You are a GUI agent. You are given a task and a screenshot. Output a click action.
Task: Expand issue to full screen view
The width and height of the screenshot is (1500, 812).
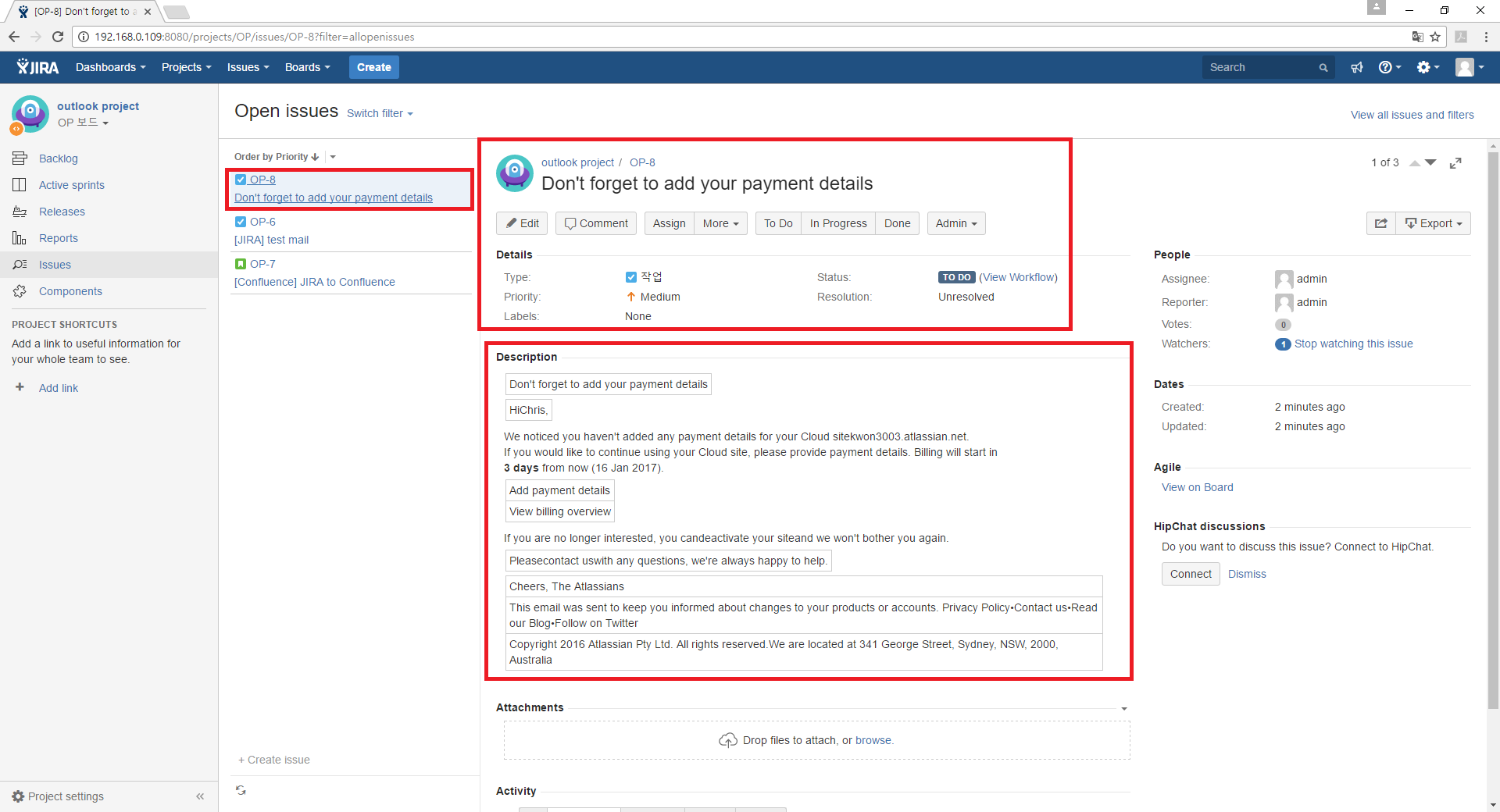(x=1455, y=163)
